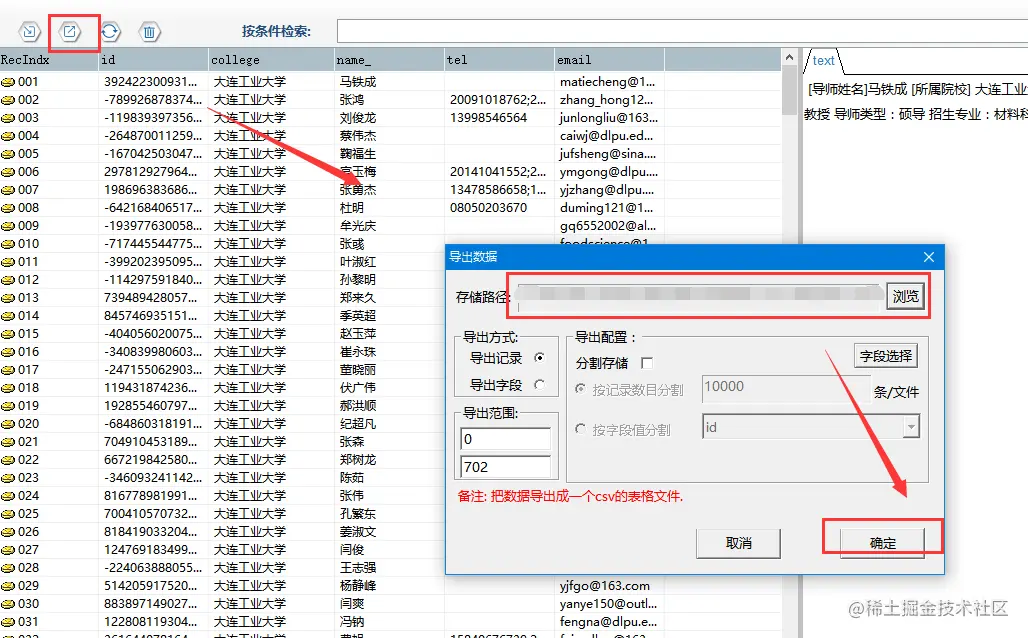Select the name cell 刘俊龙
This screenshot has width=1028, height=638.
tap(358, 118)
